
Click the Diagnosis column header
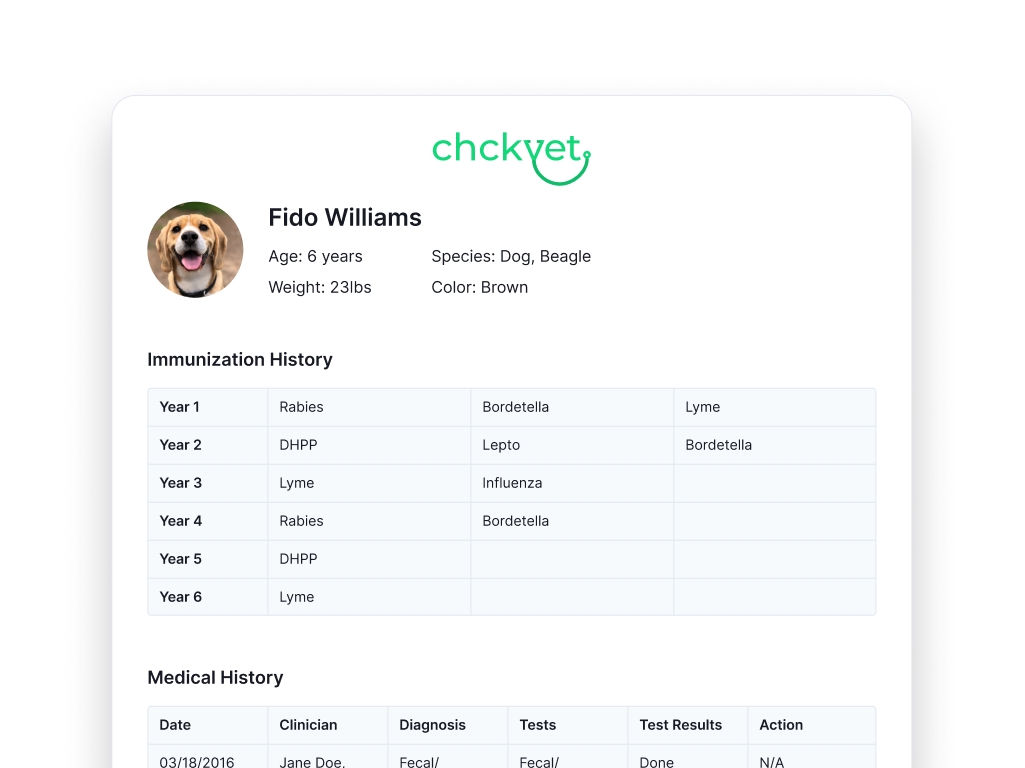(x=432, y=725)
